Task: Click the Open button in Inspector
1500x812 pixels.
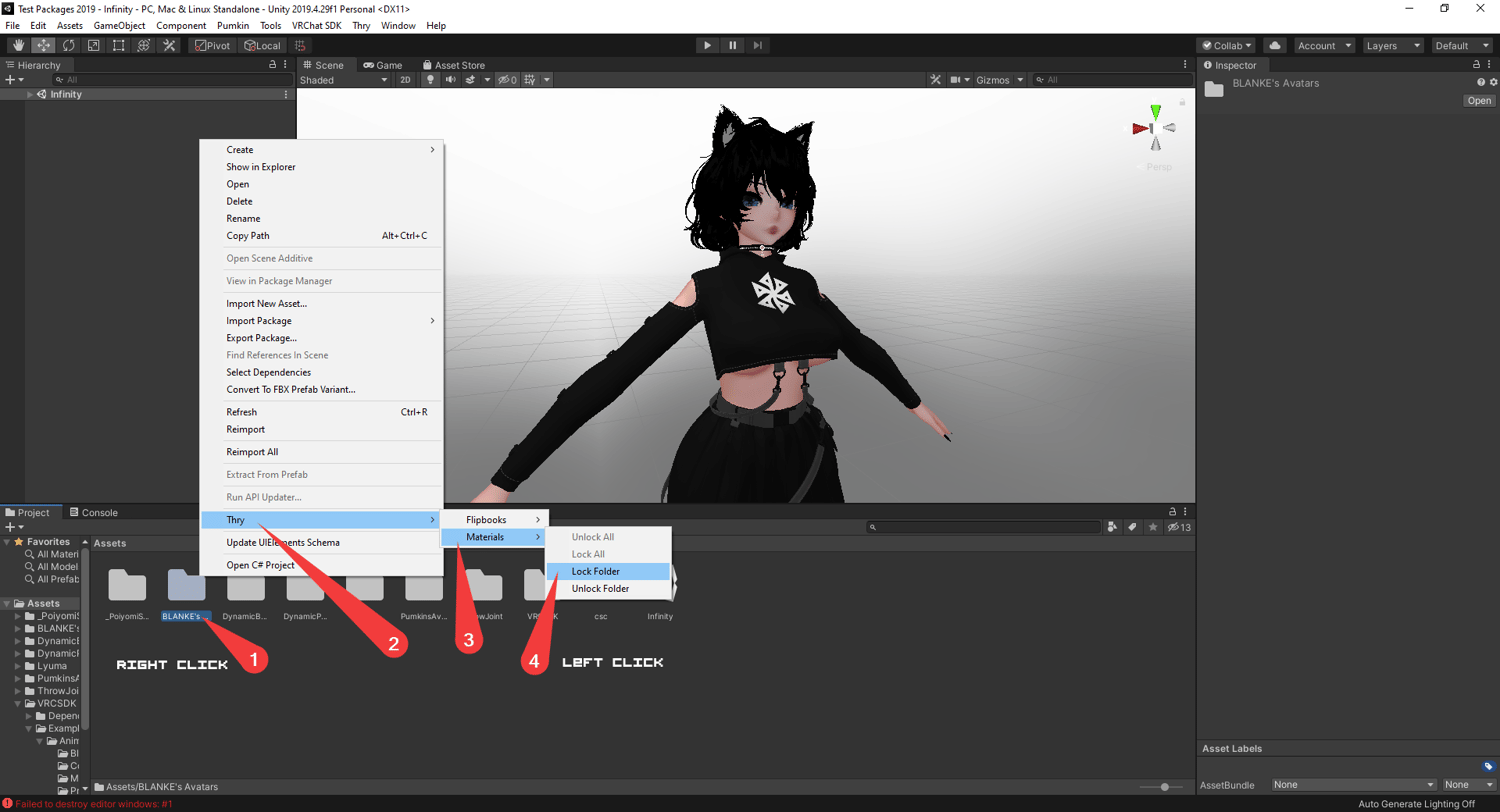Action: 1479,101
